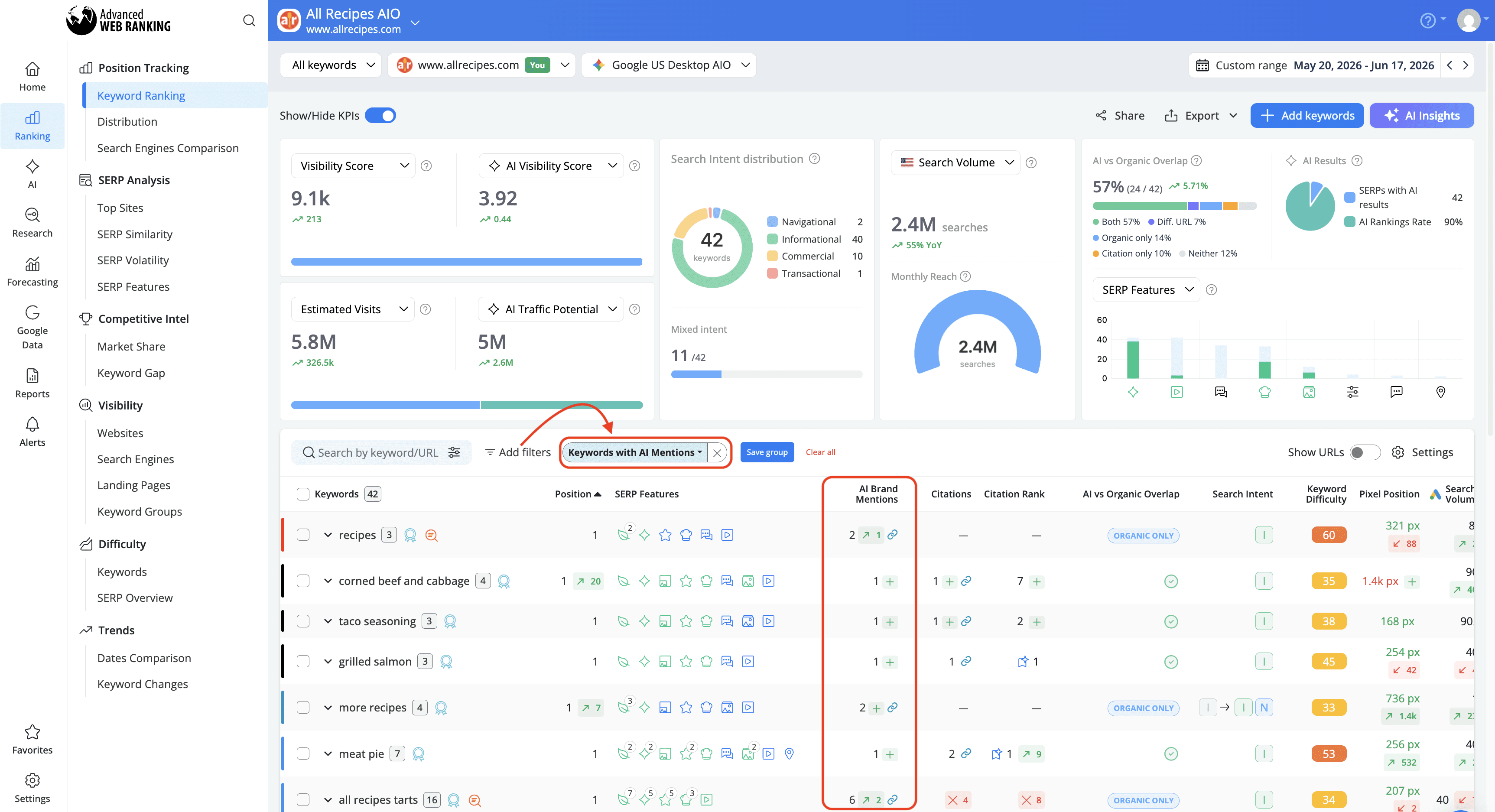1495x812 pixels.
Task: Go to previous date range arrow
Action: (1449, 65)
